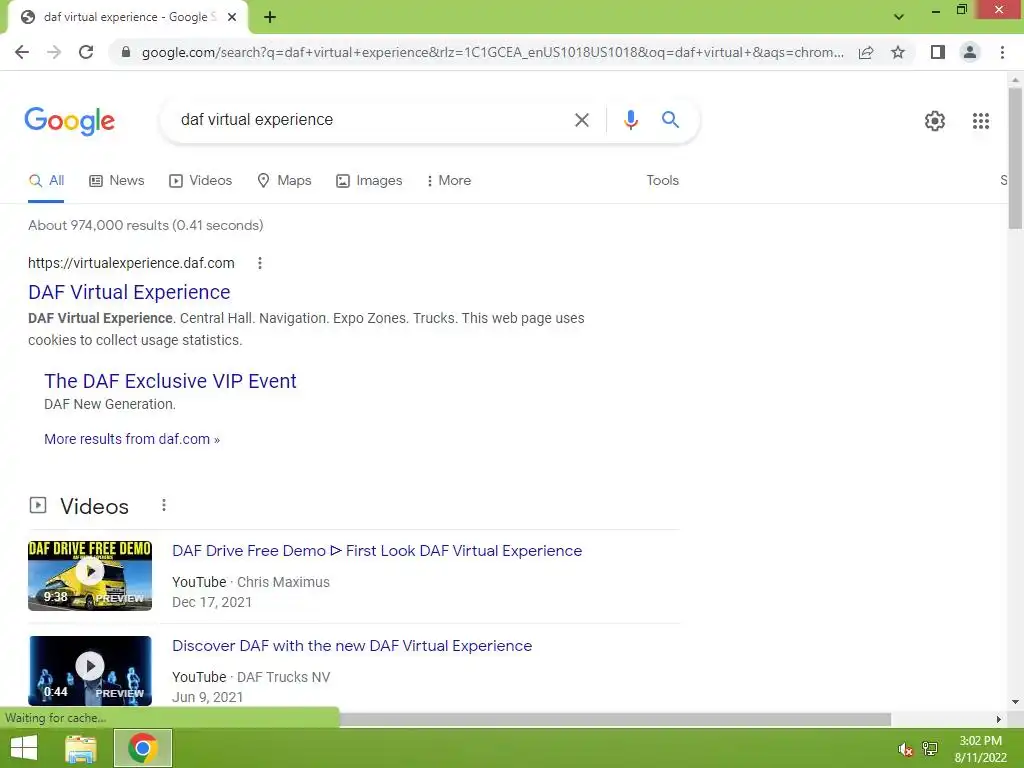
Task: Start voice search with microphone
Action: click(630, 120)
